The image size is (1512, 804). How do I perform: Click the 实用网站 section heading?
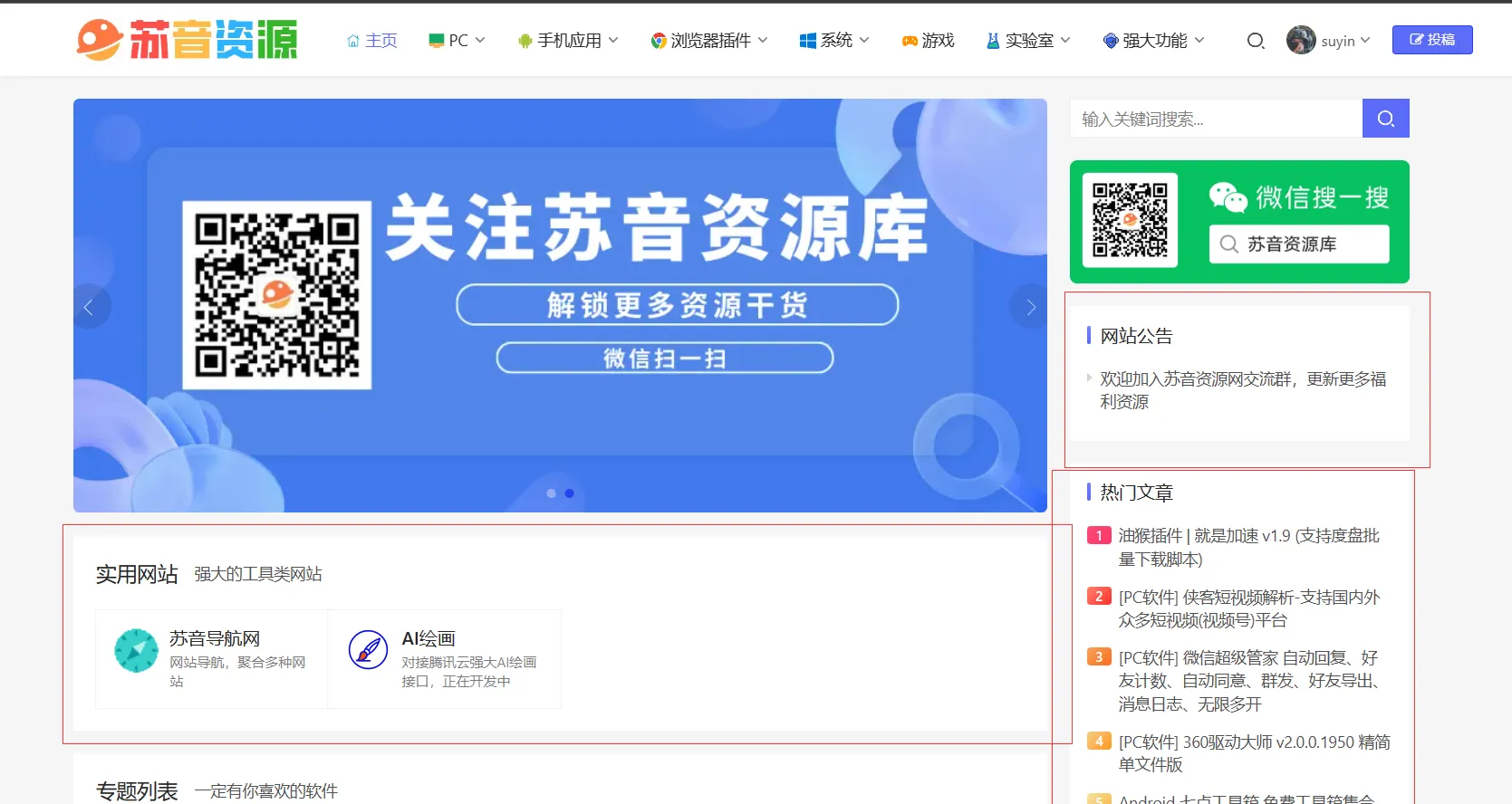click(137, 574)
